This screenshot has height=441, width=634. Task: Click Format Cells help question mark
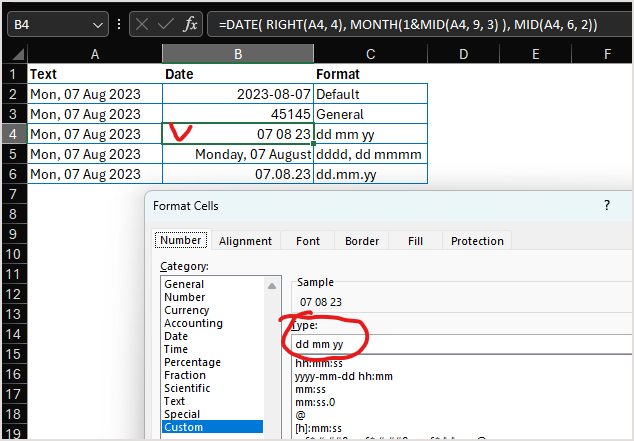607,205
